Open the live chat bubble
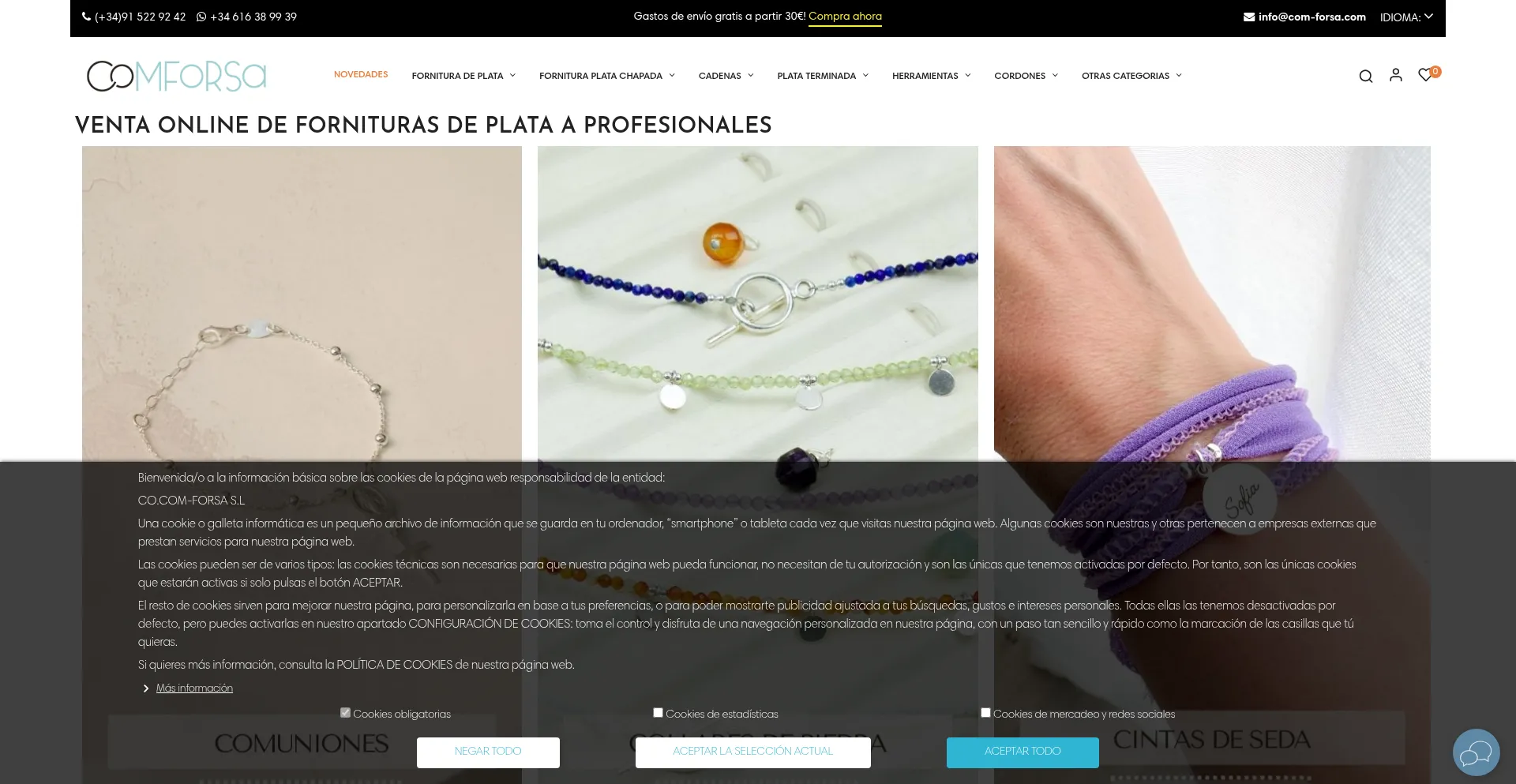 tap(1476, 752)
